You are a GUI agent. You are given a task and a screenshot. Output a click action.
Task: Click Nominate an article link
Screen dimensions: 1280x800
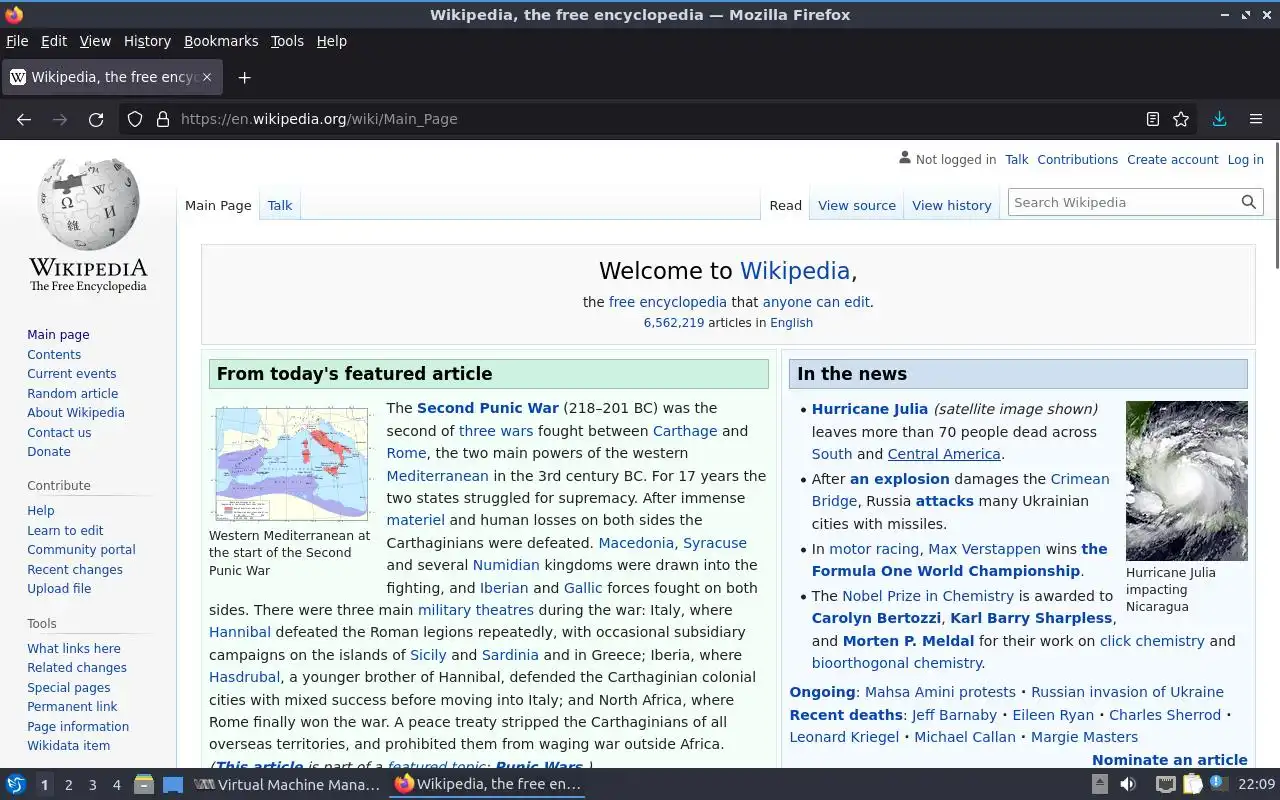click(1170, 760)
